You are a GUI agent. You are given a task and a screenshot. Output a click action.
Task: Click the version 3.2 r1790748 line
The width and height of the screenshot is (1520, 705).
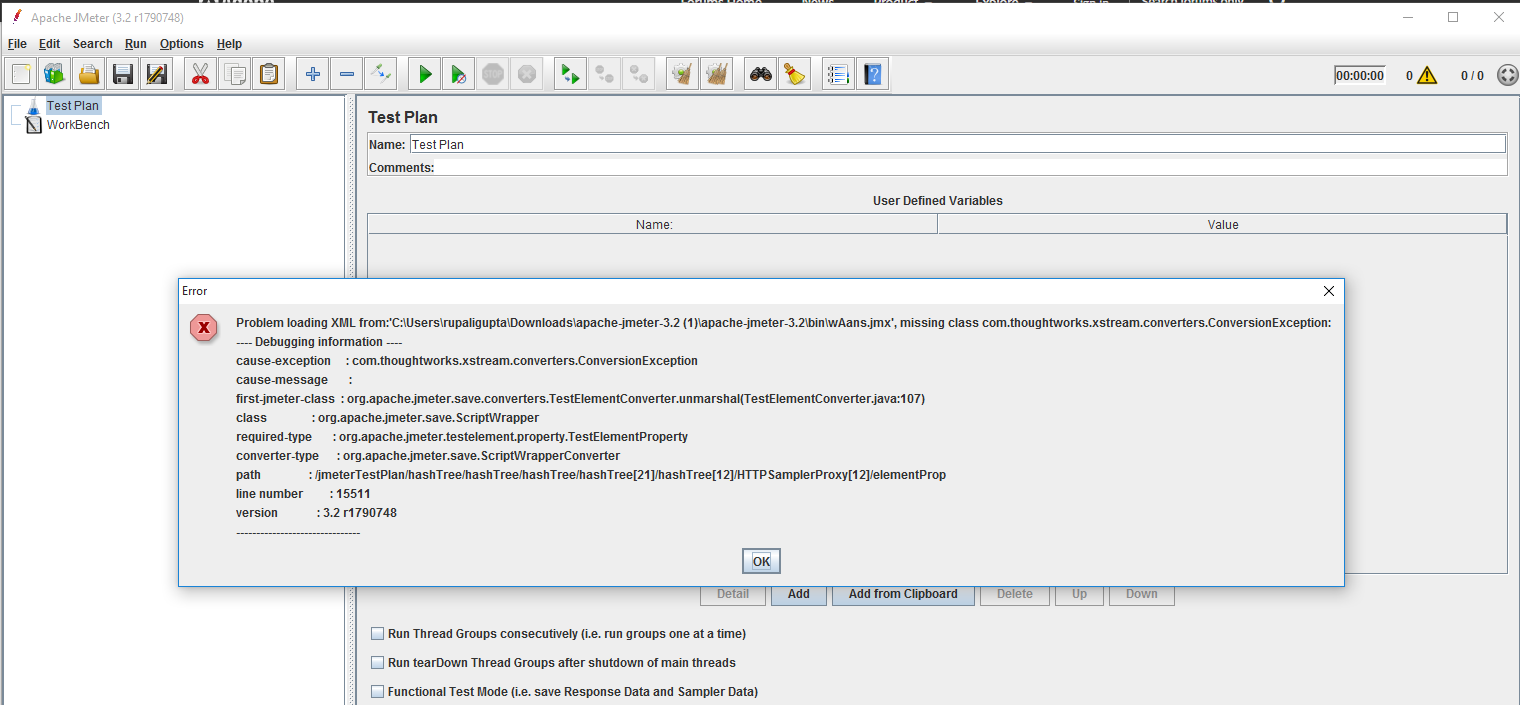click(316, 513)
